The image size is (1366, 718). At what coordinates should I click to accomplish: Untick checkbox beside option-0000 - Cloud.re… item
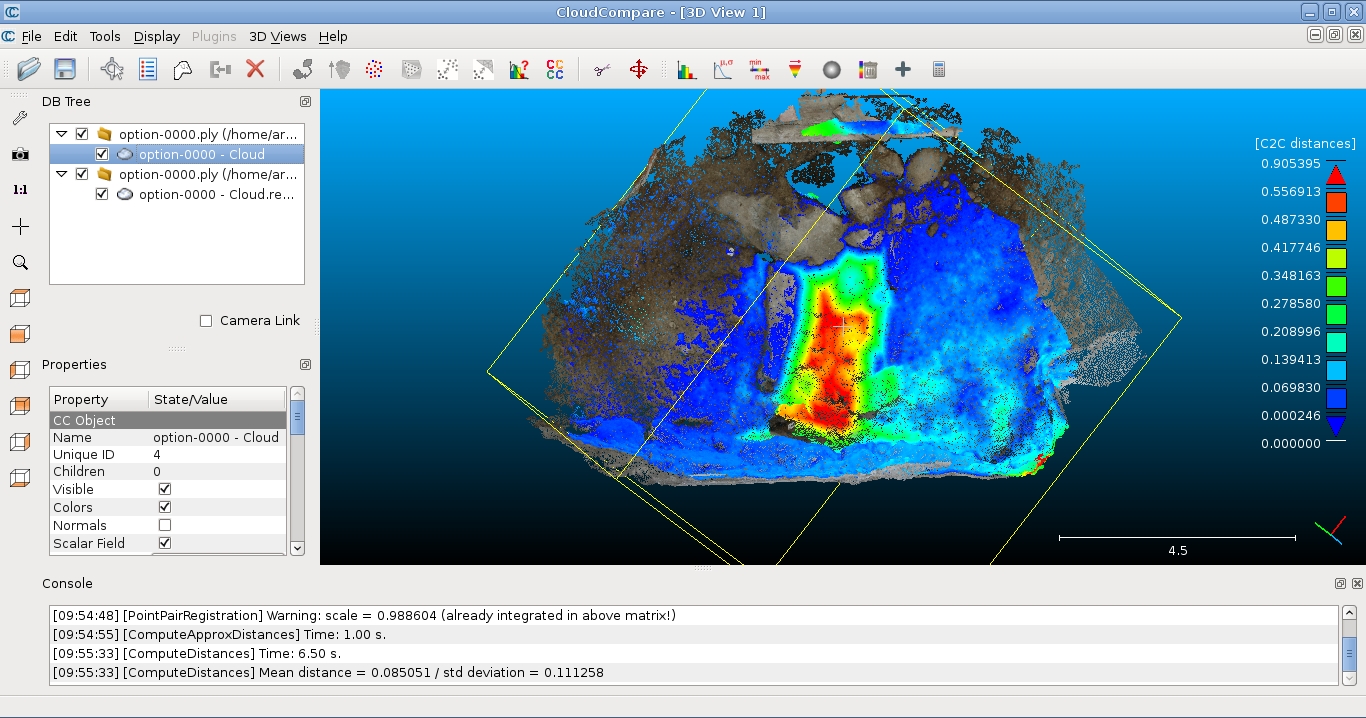(102, 194)
